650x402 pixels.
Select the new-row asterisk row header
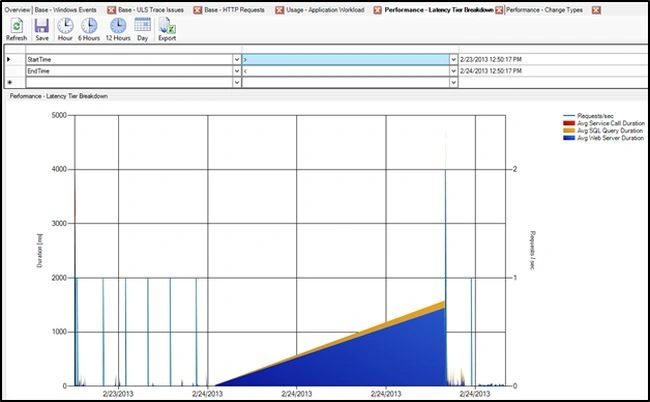(10, 82)
